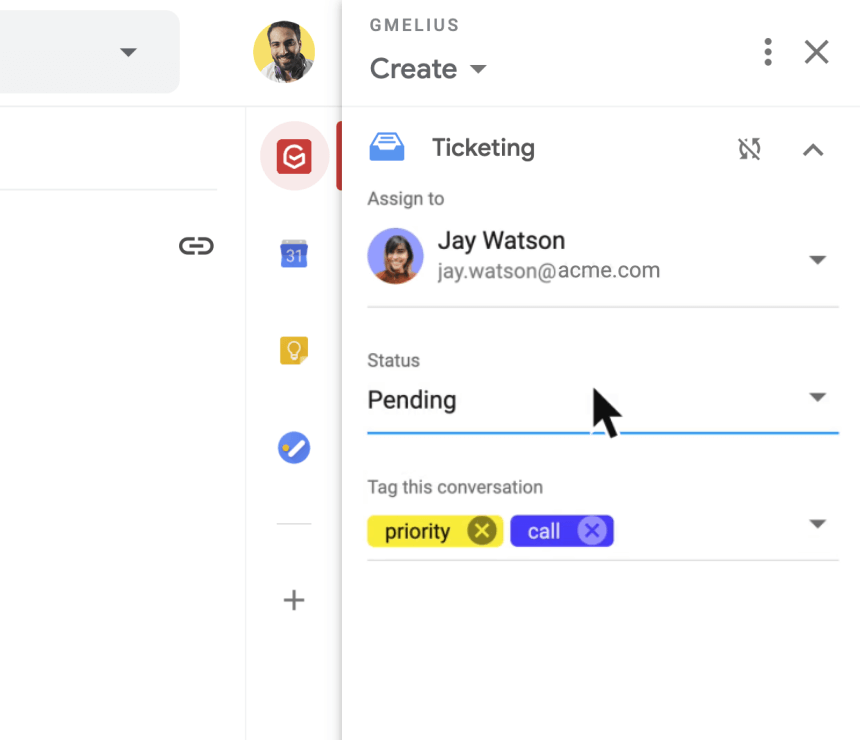Open Google Tasks checkmark icon

[294, 448]
